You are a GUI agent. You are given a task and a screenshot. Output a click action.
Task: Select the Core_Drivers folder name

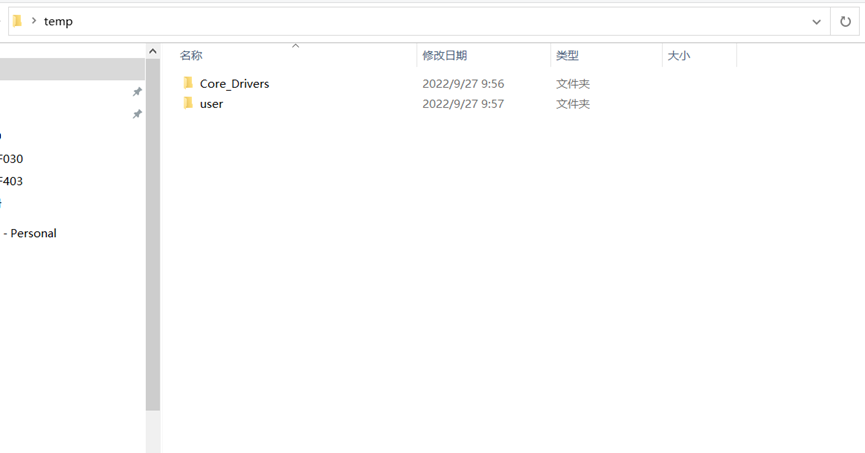(x=234, y=84)
